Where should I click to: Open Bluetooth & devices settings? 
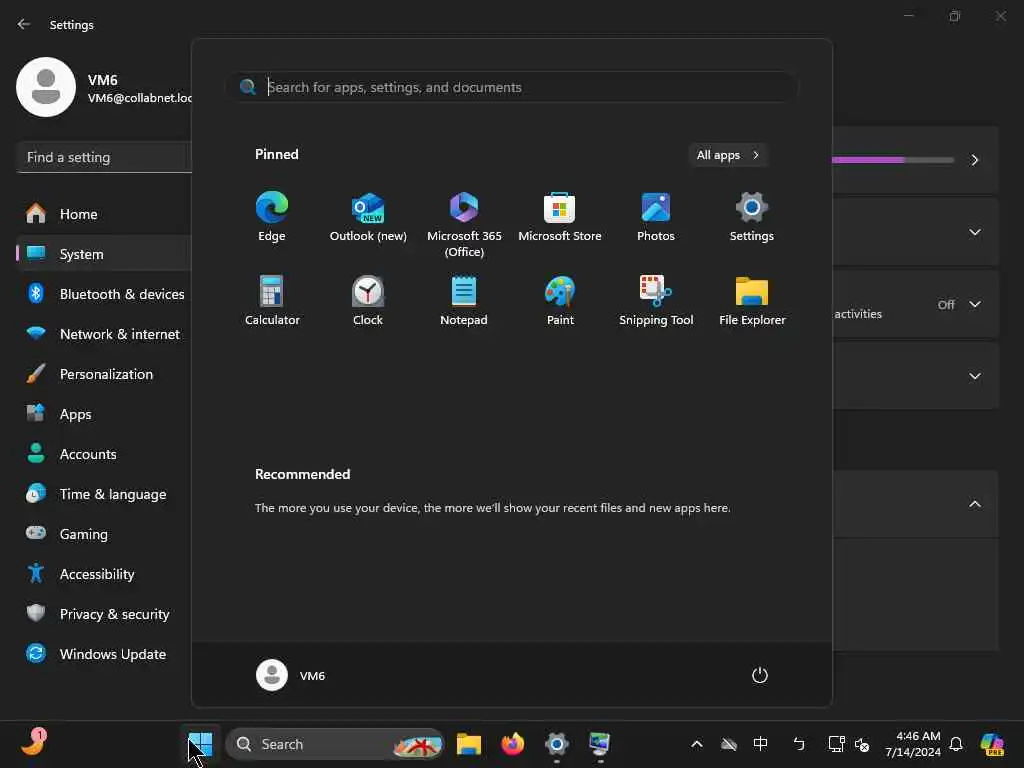104,294
